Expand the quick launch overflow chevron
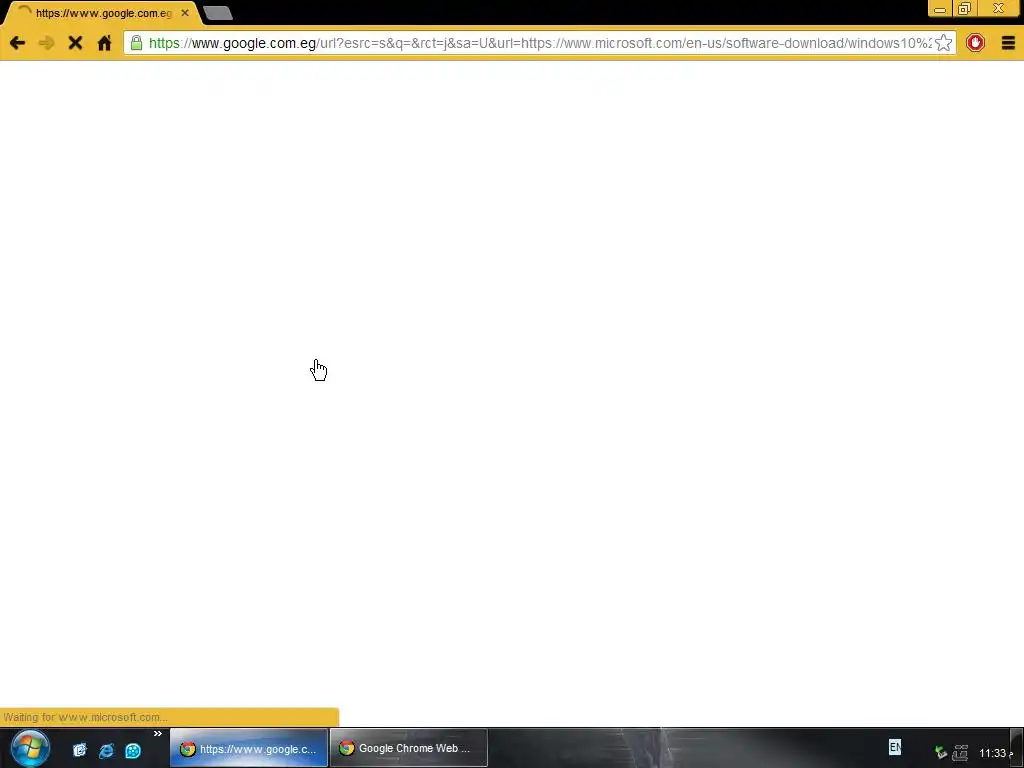 pos(157,734)
